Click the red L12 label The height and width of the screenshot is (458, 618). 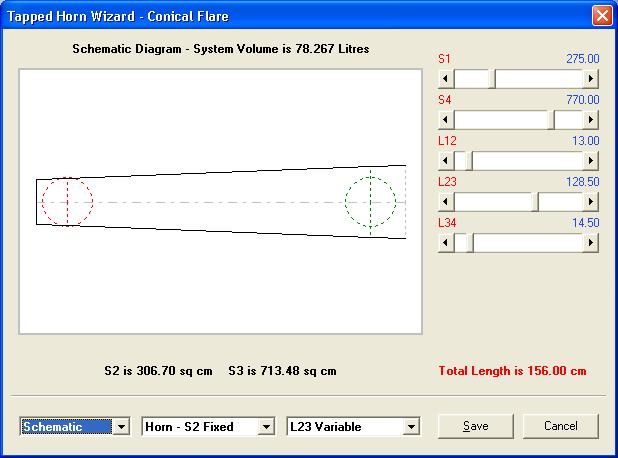coord(447,141)
